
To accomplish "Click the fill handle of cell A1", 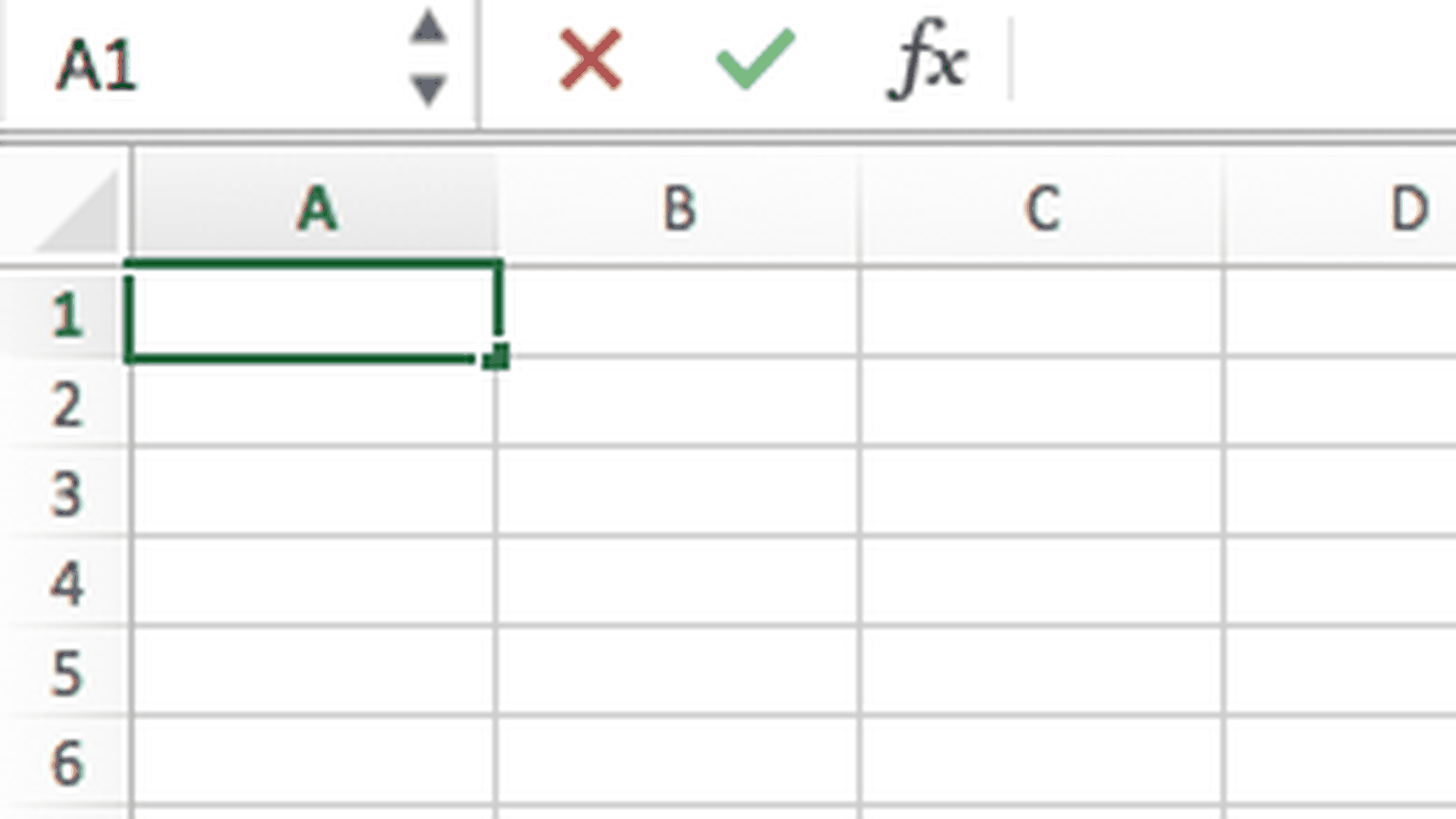I will (x=496, y=356).
